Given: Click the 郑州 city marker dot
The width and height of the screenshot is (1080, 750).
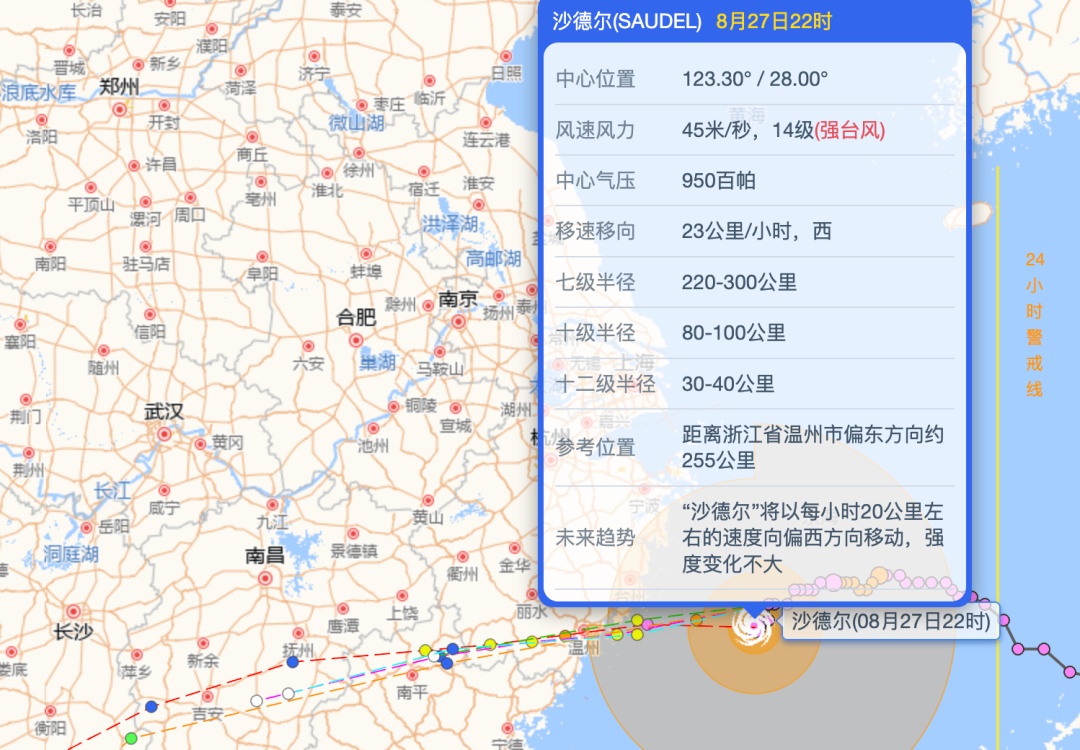Looking at the screenshot, I should (x=120, y=109).
